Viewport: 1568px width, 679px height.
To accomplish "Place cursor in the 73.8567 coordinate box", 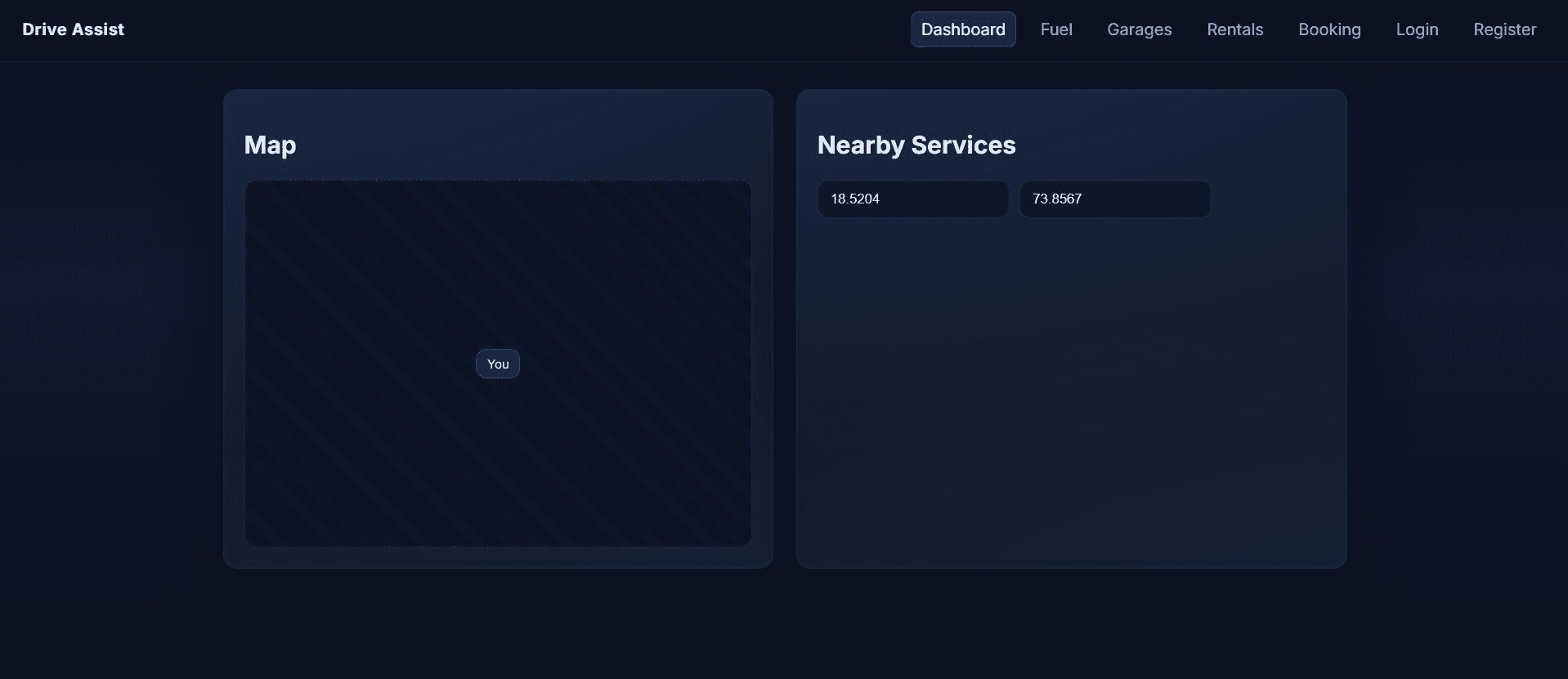I will [x=1114, y=199].
